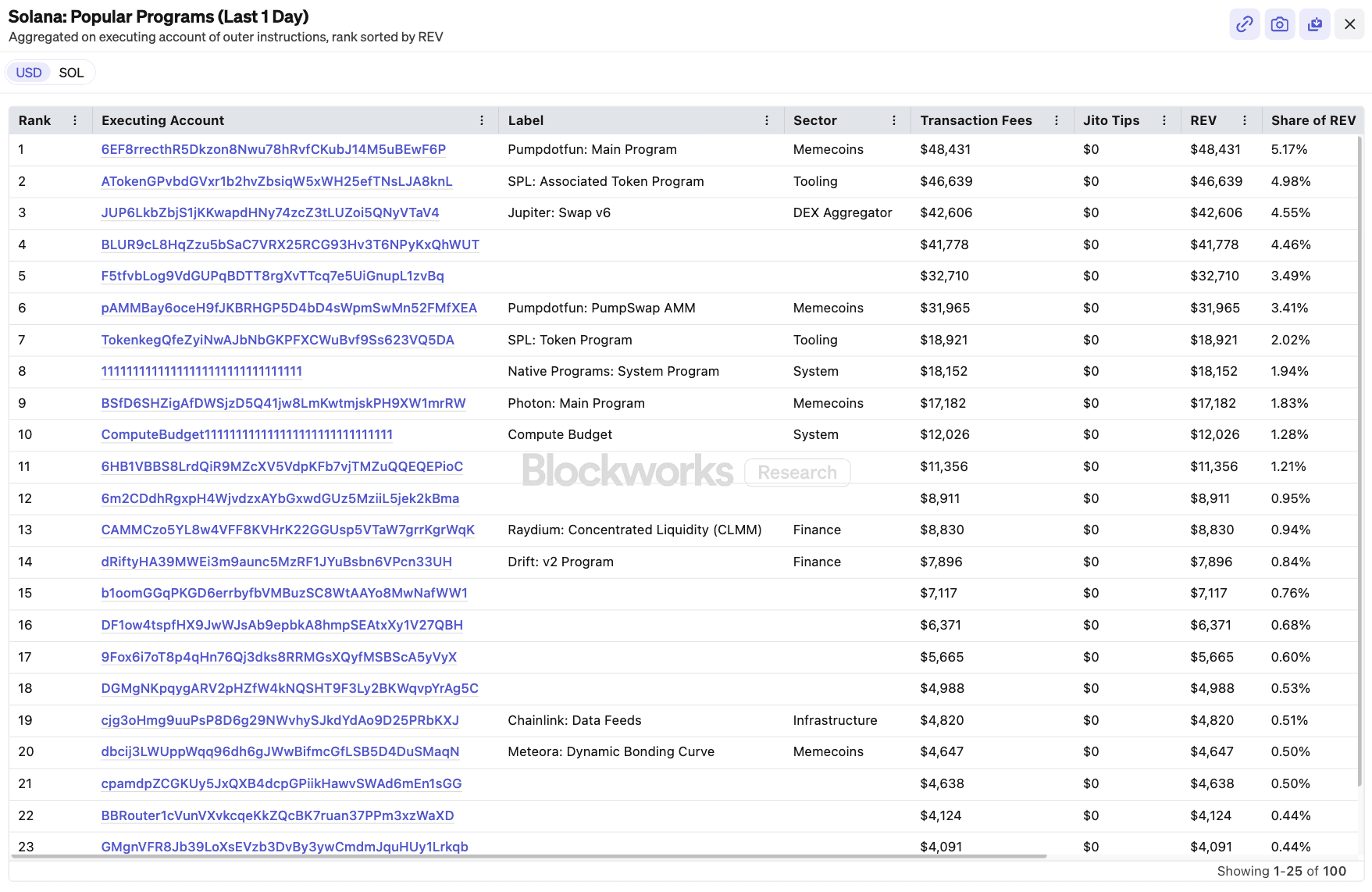This screenshot has height=892, width=1372.
Task: Click the 5.17% share of REV value
Action: click(1288, 149)
